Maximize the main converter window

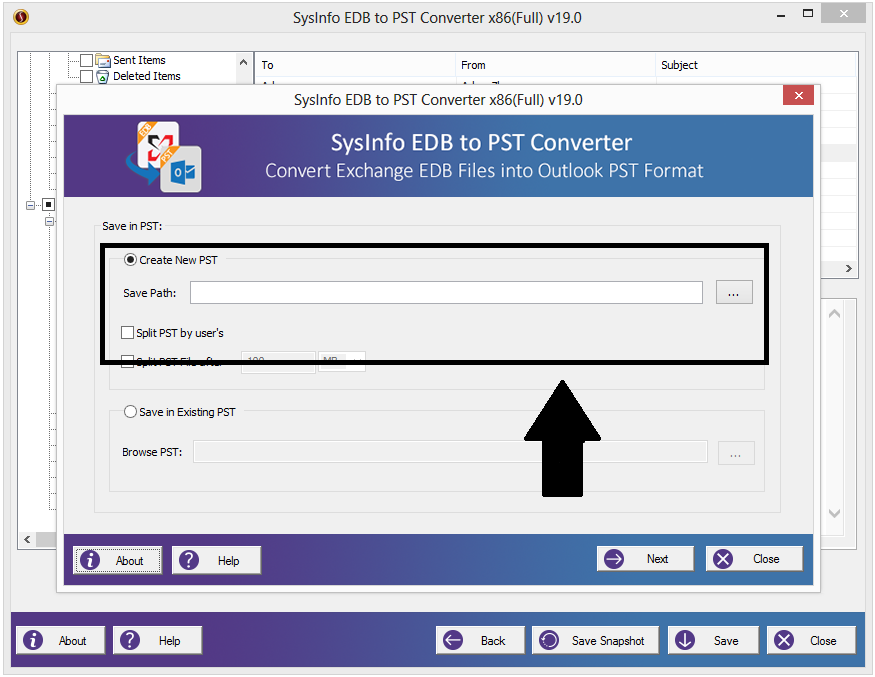[807, 13]
